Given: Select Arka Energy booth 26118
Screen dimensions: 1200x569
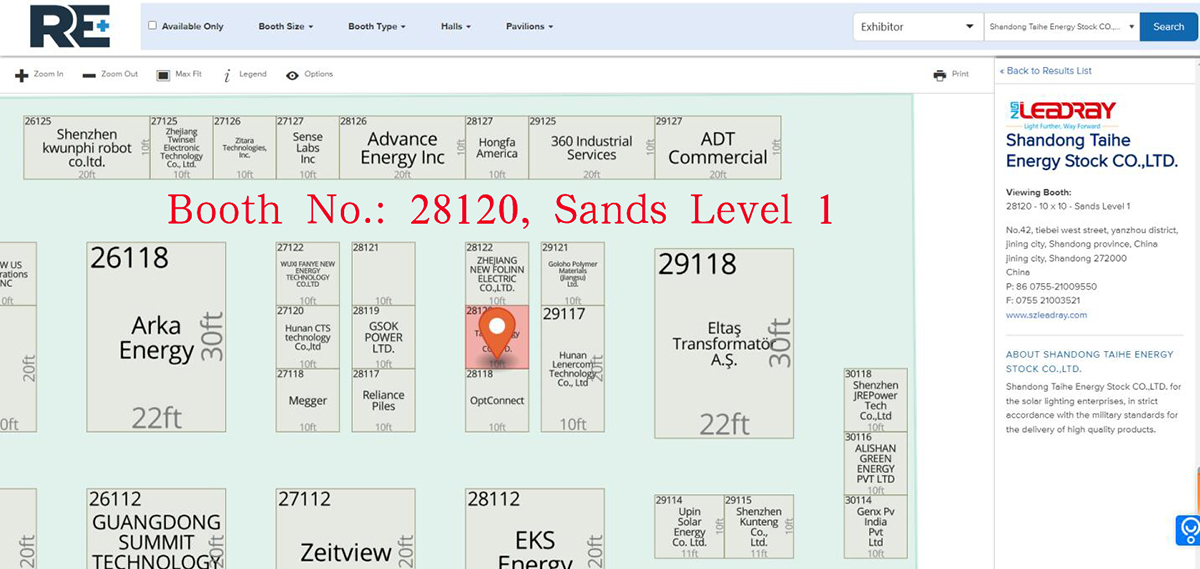Looking at the screenshot, I should 156,339.
